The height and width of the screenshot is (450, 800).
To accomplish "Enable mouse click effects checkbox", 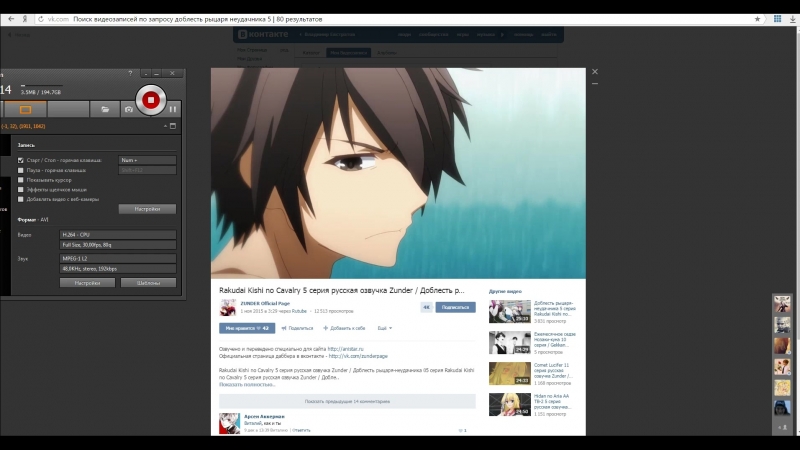I will [x=21, y=190].
